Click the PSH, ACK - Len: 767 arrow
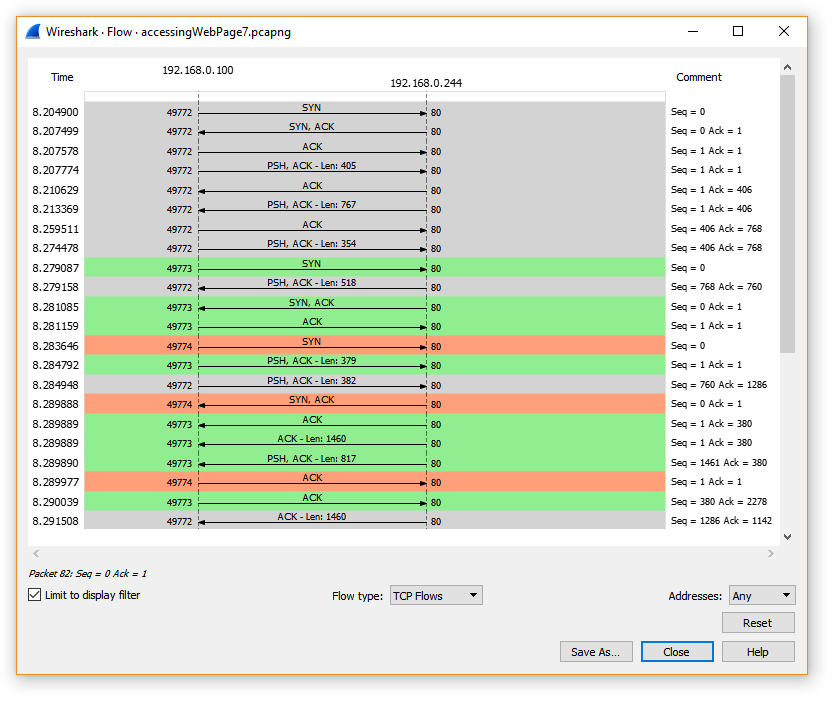835x703 pixels. [312, 210]
